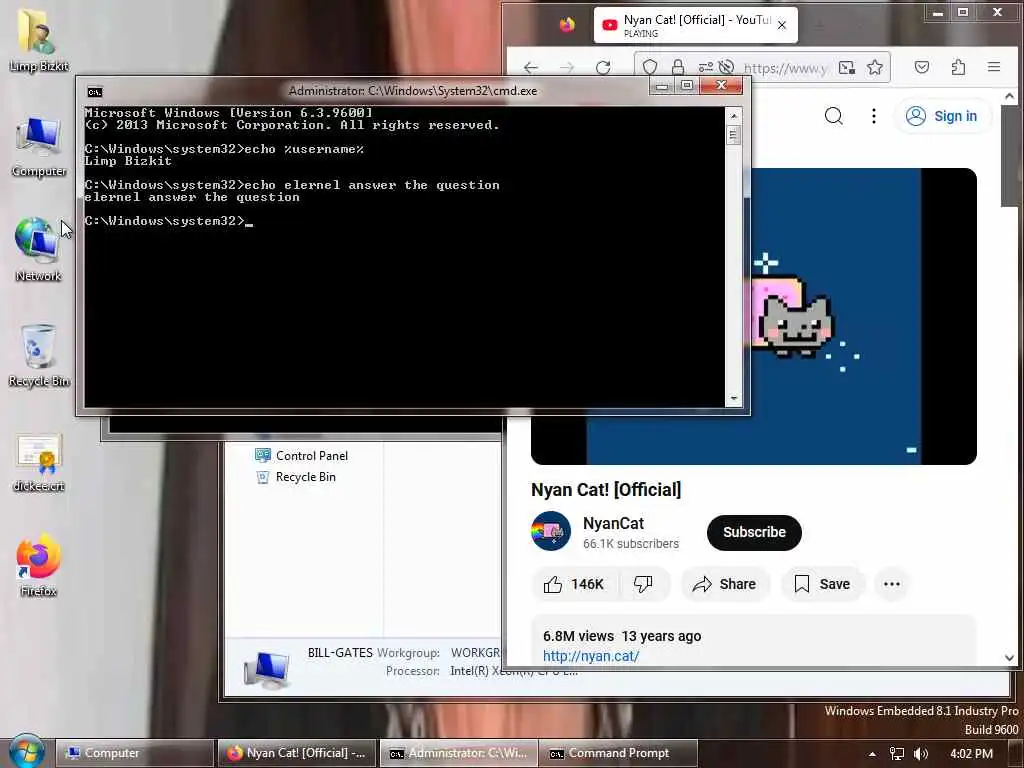Reload the YouTube page in Firefox
The width and height of the screenshot is (1024, 768).
[x=603, y=67]
